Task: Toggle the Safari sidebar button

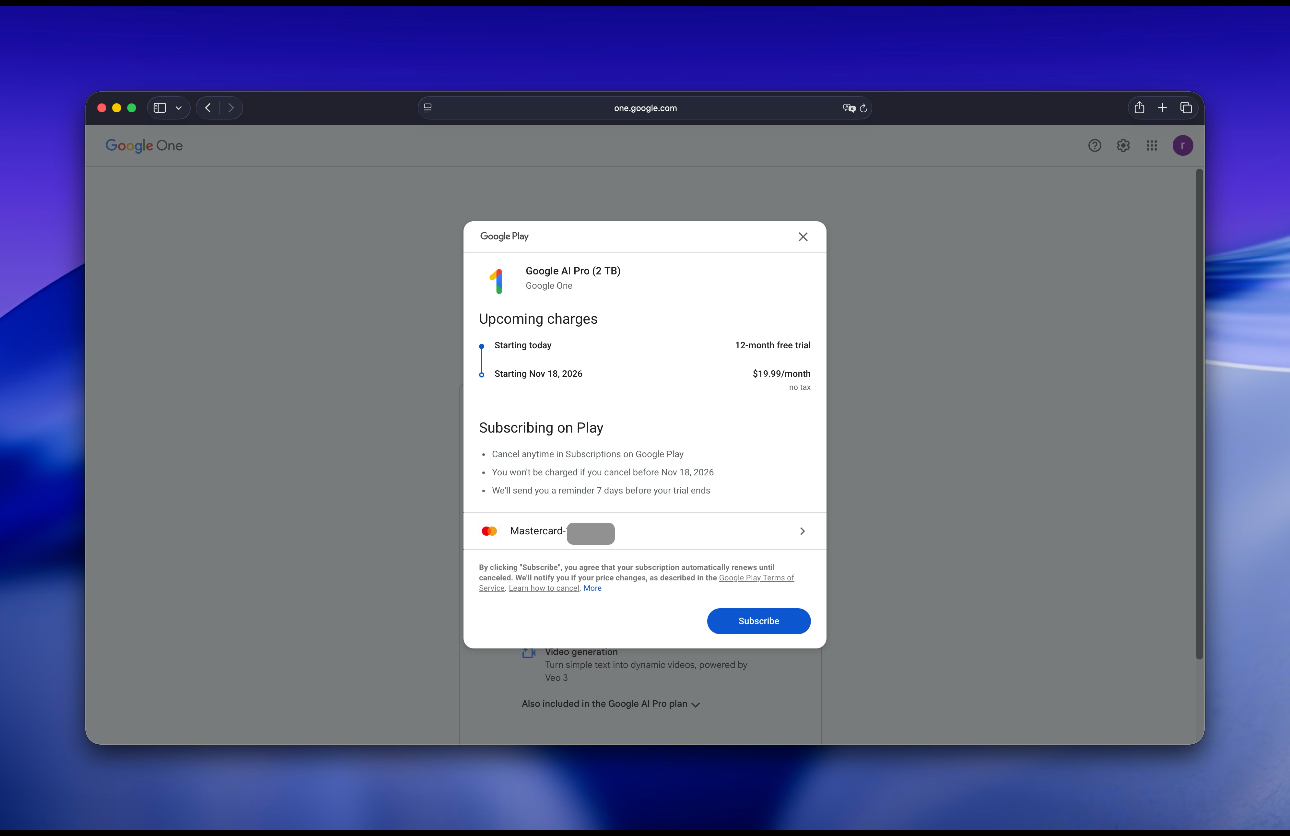Action: (x=160, y=108)
